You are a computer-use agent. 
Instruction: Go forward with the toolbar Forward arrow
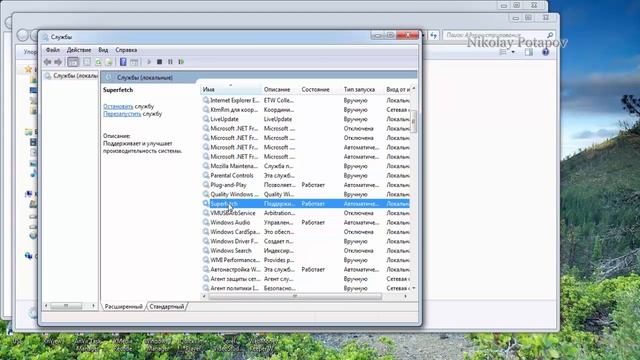click(58, 62)
